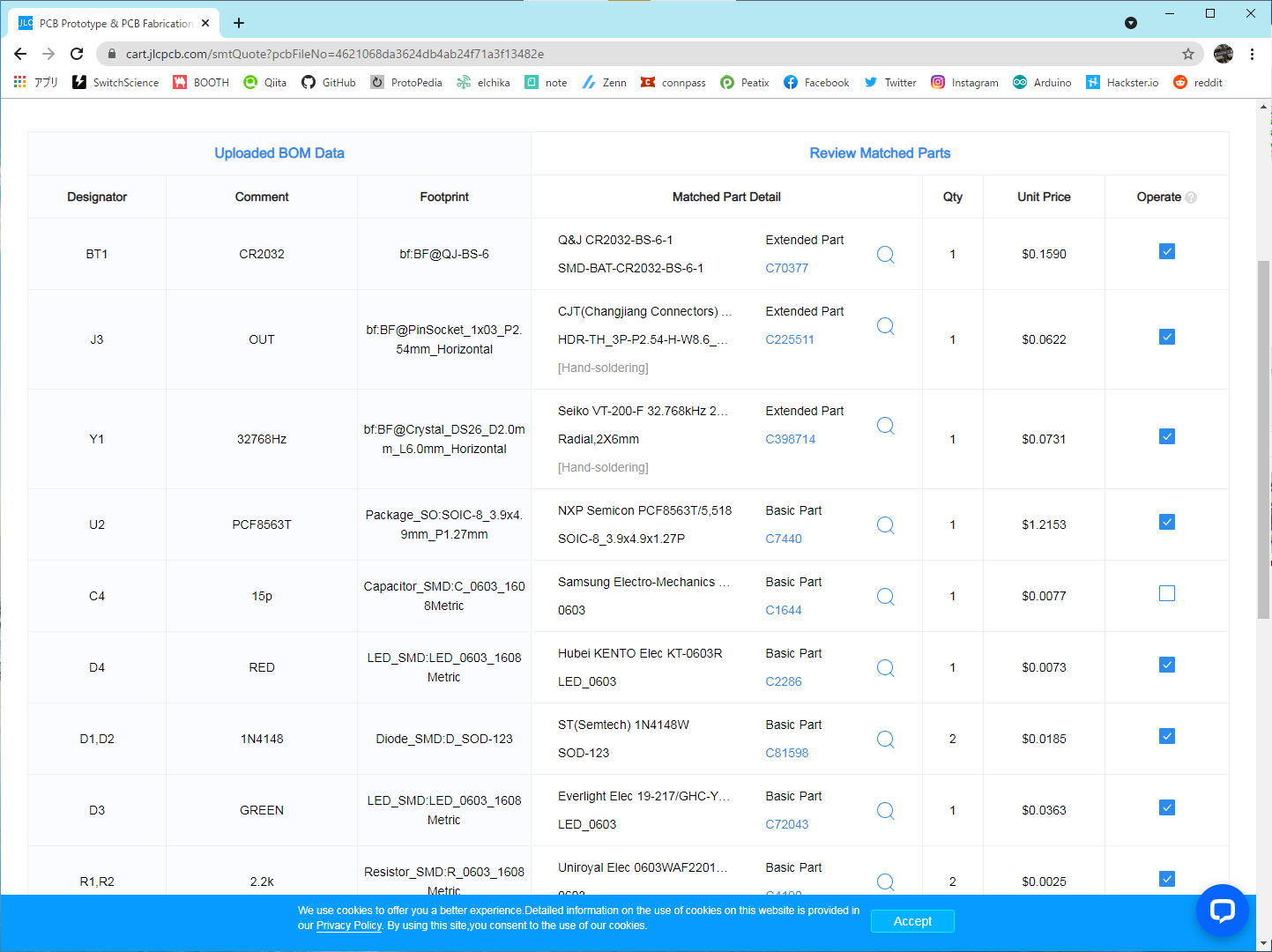Open the Zenn bookmark
1272x952 pixels.
[x=604, y=82]
